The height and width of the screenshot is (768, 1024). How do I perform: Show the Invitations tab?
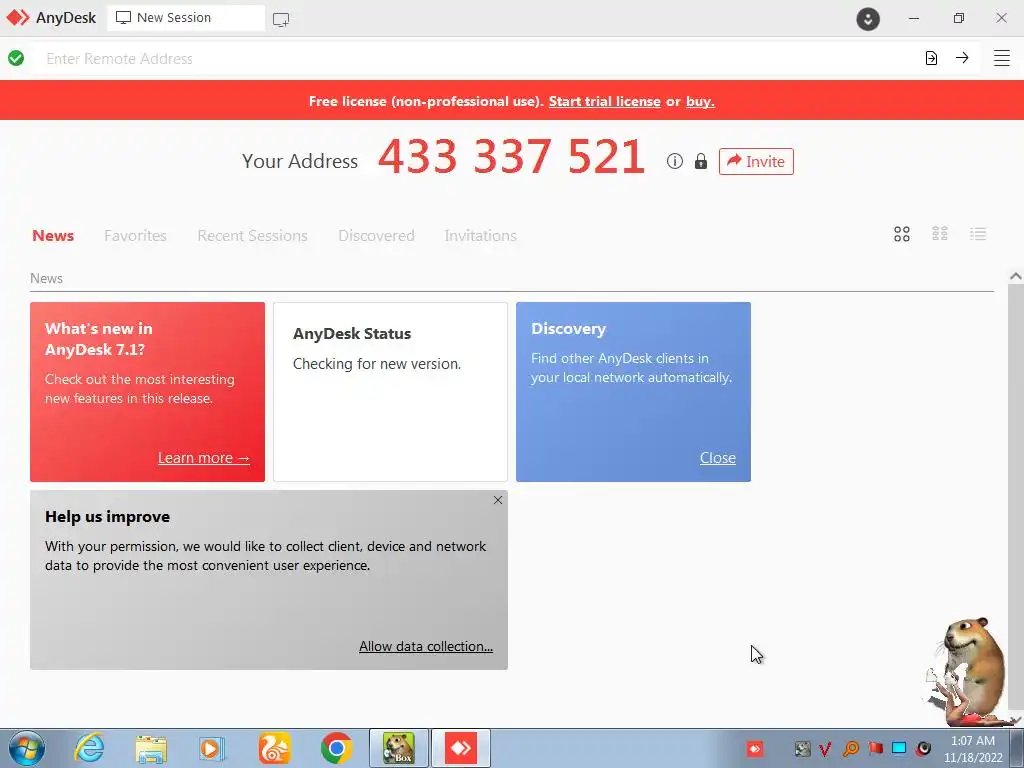point(481,235)
